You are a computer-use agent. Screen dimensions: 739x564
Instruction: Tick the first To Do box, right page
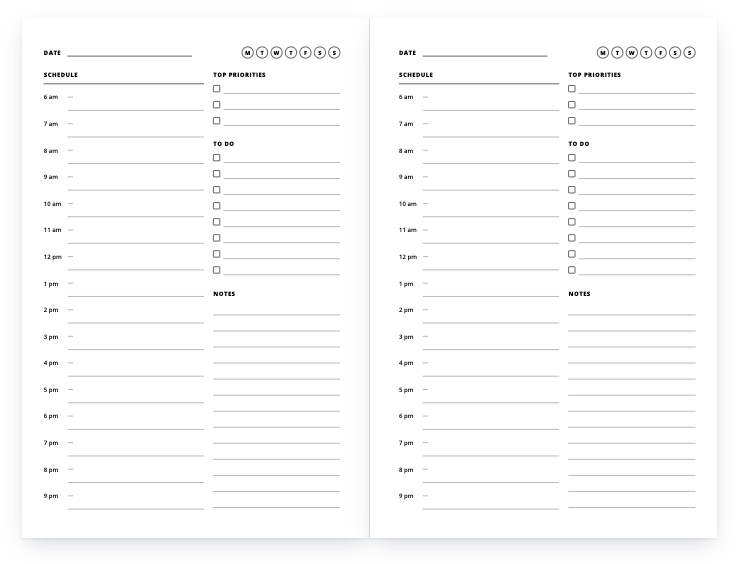[x=572, y=158]
